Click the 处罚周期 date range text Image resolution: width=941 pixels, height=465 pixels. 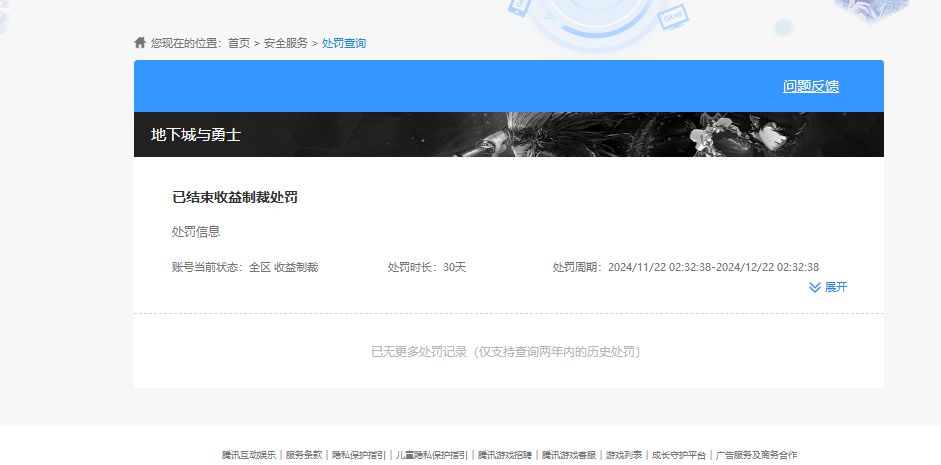[686, 268]
